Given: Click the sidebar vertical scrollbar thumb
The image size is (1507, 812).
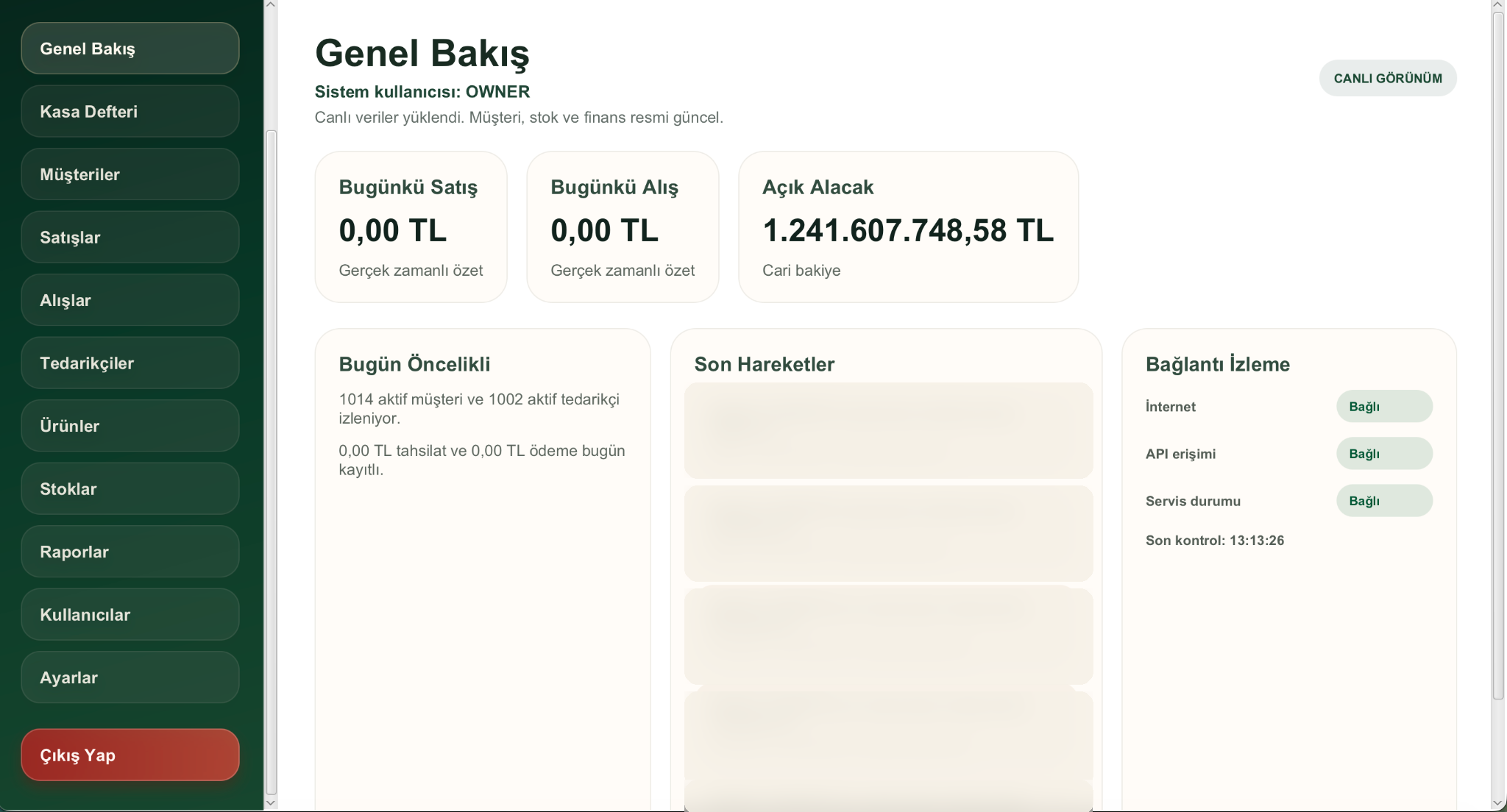Looking at the screenshot, I should point(271,461).
